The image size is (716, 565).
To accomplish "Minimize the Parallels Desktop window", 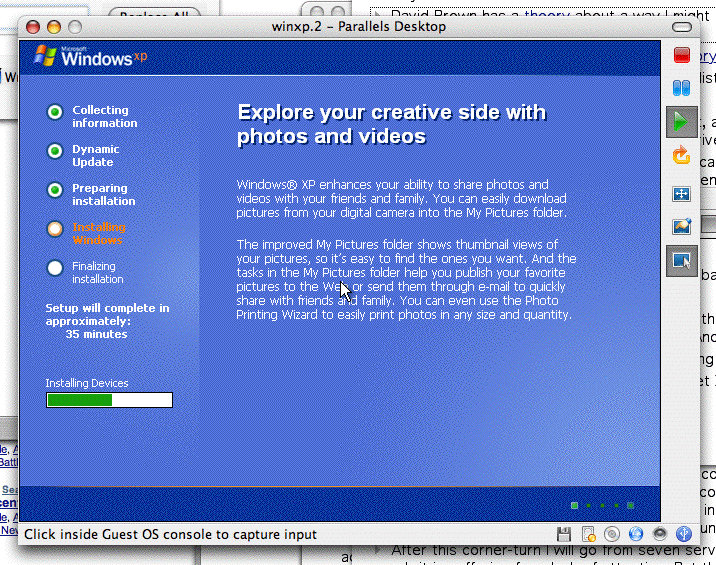I will click(53, 26).
